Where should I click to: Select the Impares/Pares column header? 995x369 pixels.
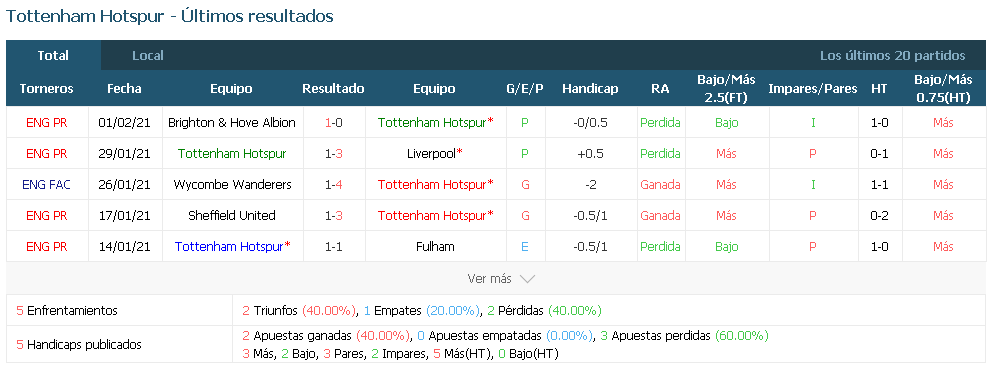813,89
